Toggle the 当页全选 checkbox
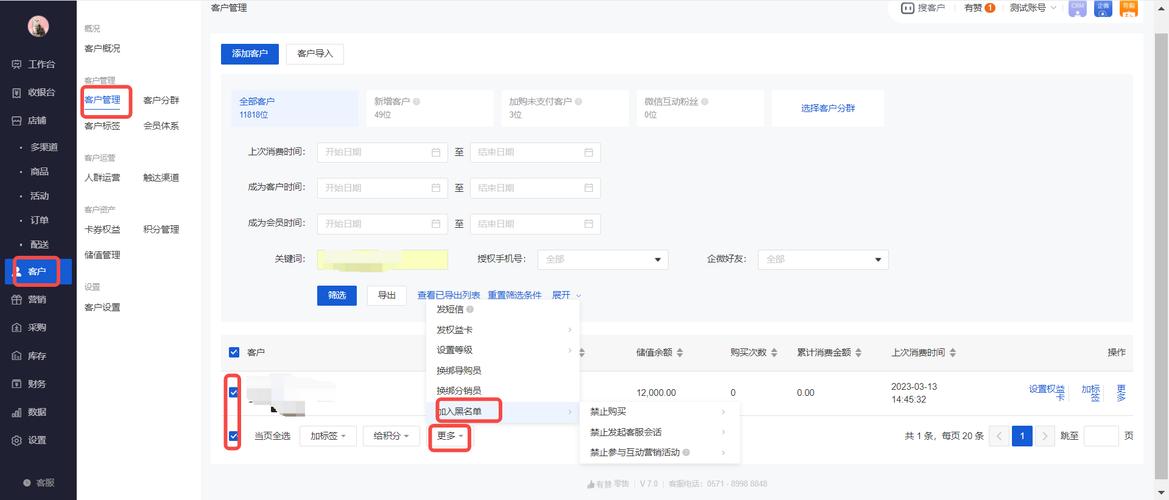This screenshot has height=500, width=1169. tap(234, 436)
